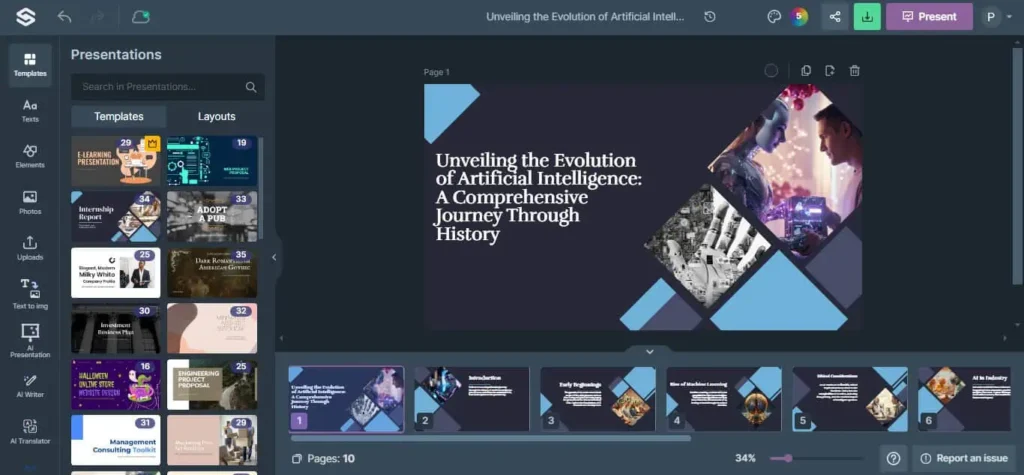Screen dimensions: 1024x475
Task: Click the share icon in top bar
Action: 833,16
